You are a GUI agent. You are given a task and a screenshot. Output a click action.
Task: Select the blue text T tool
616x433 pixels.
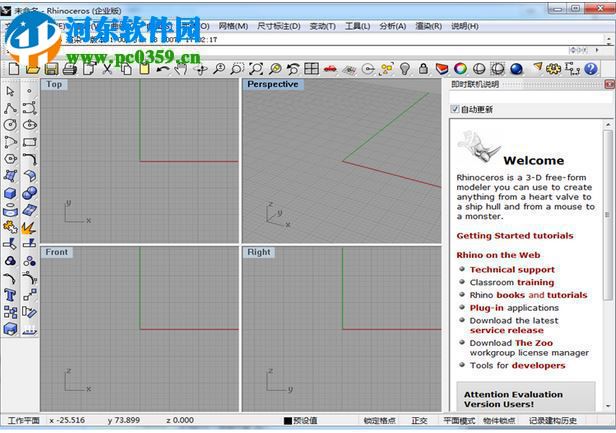[x=10, y=295]
